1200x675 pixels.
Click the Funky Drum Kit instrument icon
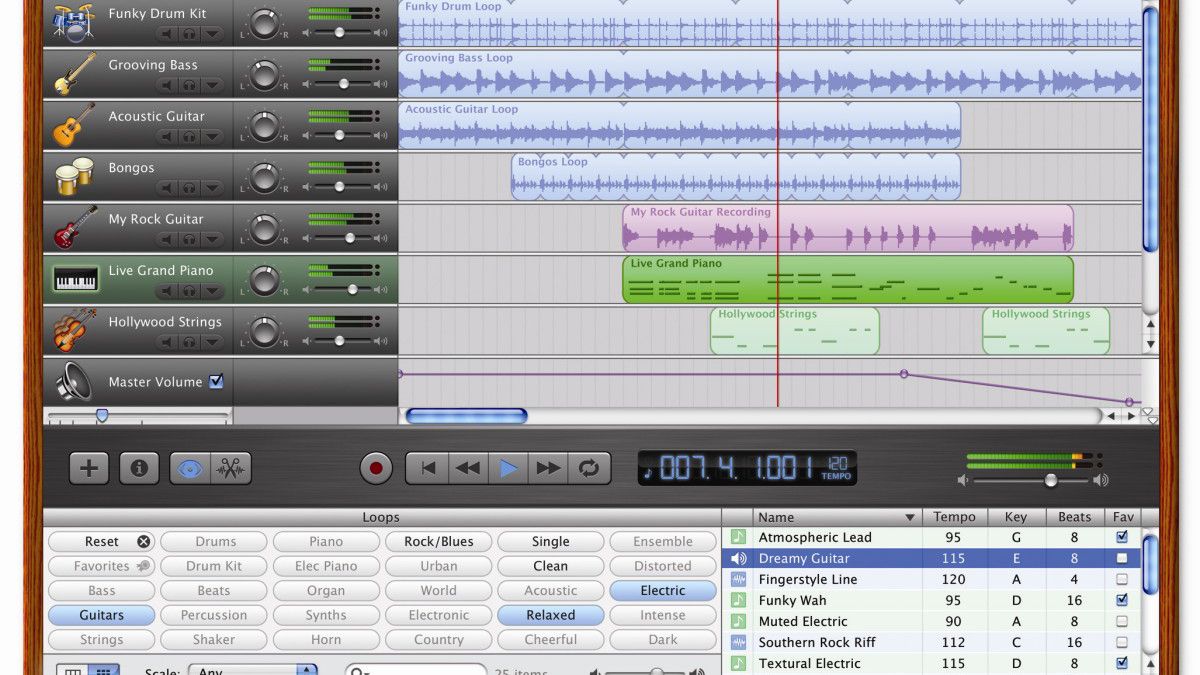click(74, 22)
